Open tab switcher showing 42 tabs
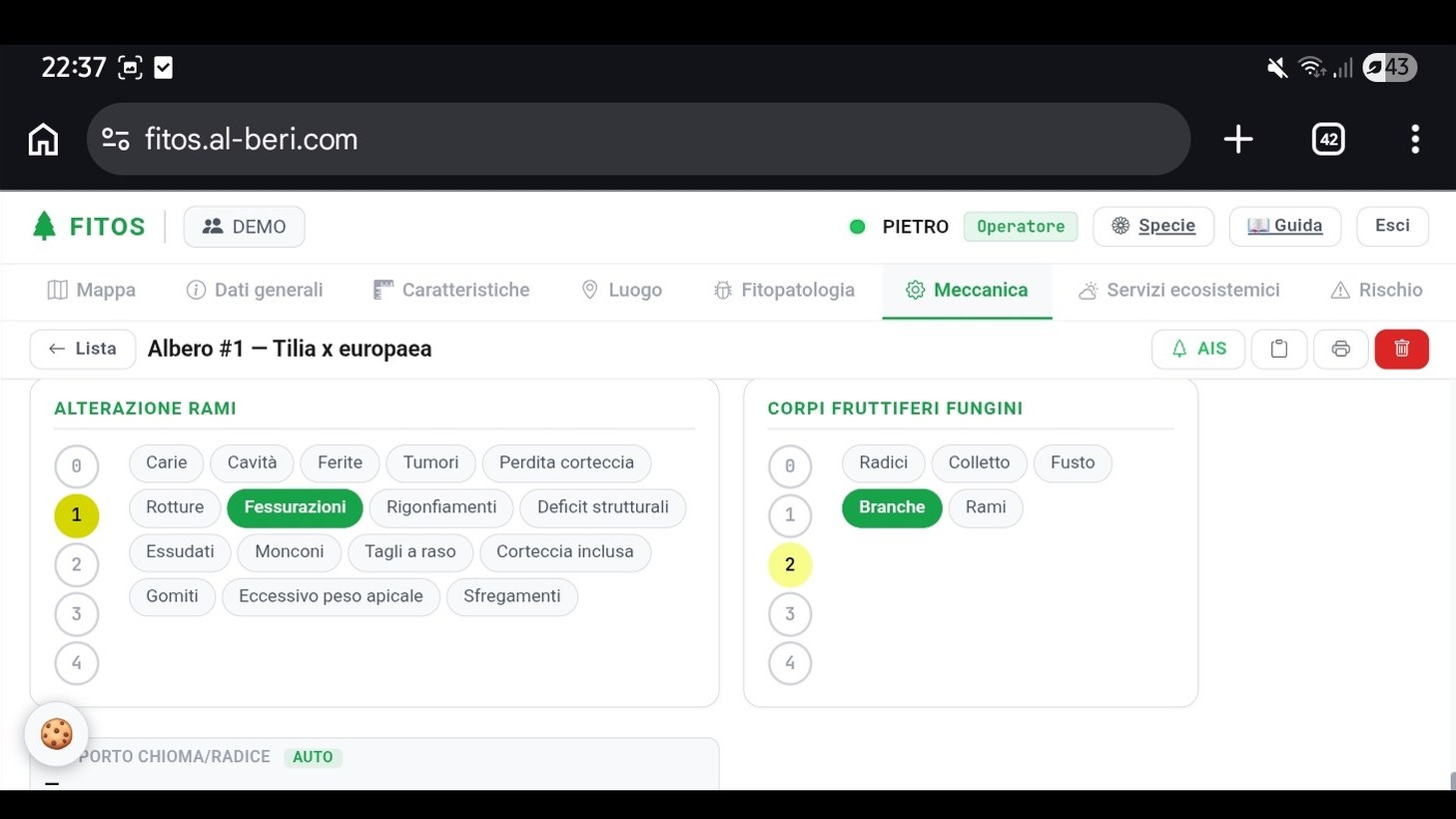The width and height of the screenshot is (1456, 819). 1328,139
